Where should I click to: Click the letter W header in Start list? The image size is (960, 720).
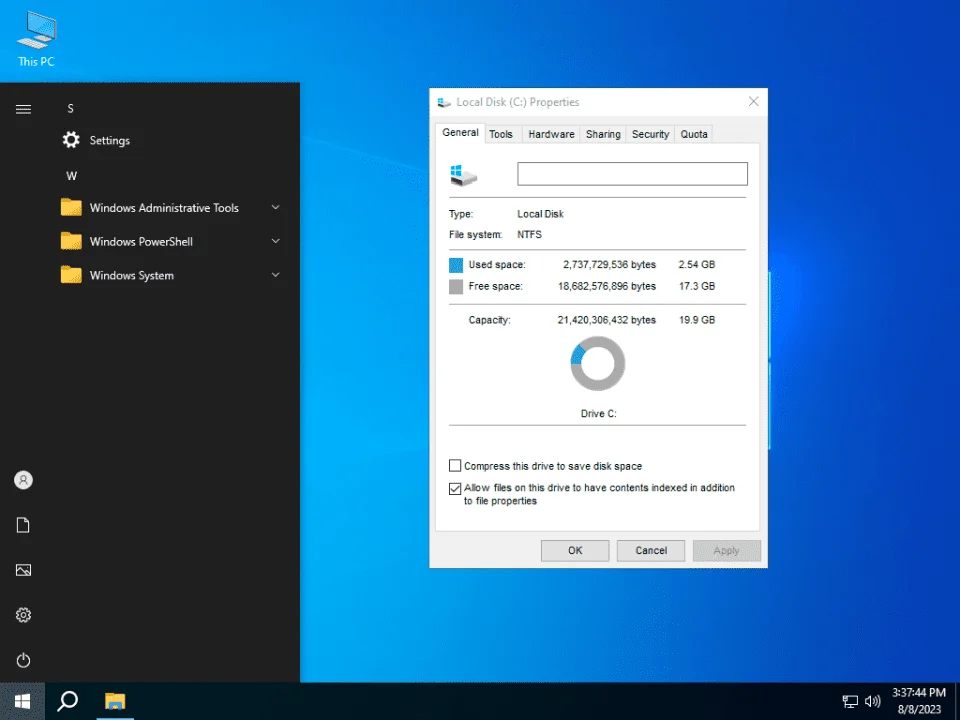72,176
